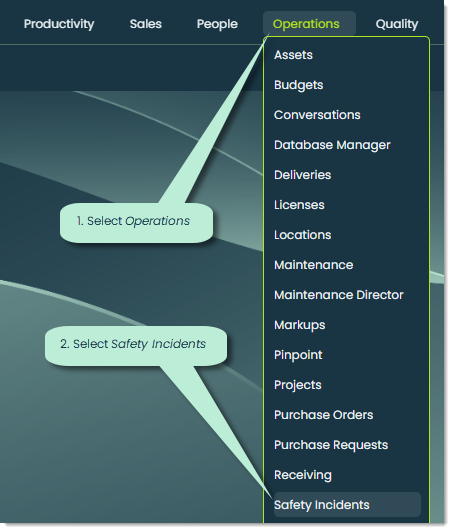This screenshot has height=531, width=452.
Task: Open the Productivity menu
Action: click(x=59, y=24)
